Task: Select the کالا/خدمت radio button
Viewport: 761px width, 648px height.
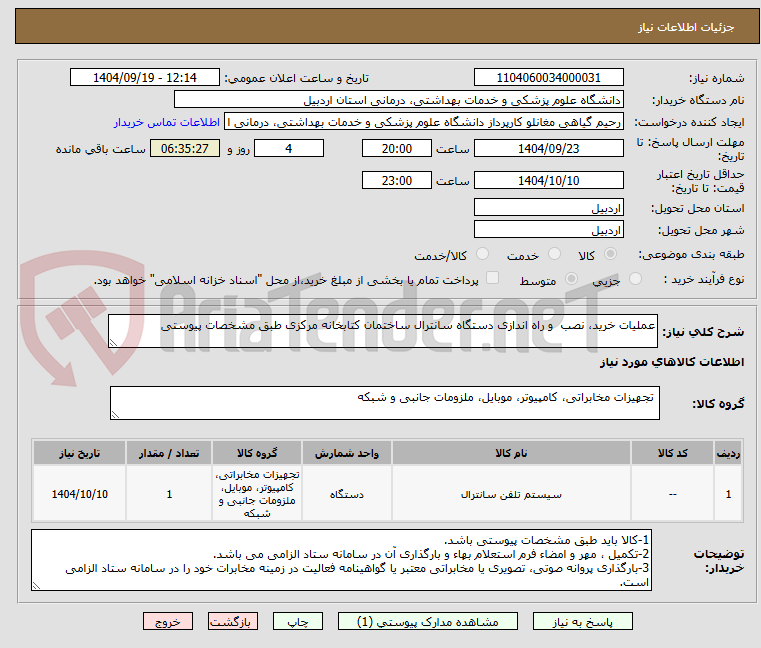Action: pyautogui.click(x=482, y=254)
